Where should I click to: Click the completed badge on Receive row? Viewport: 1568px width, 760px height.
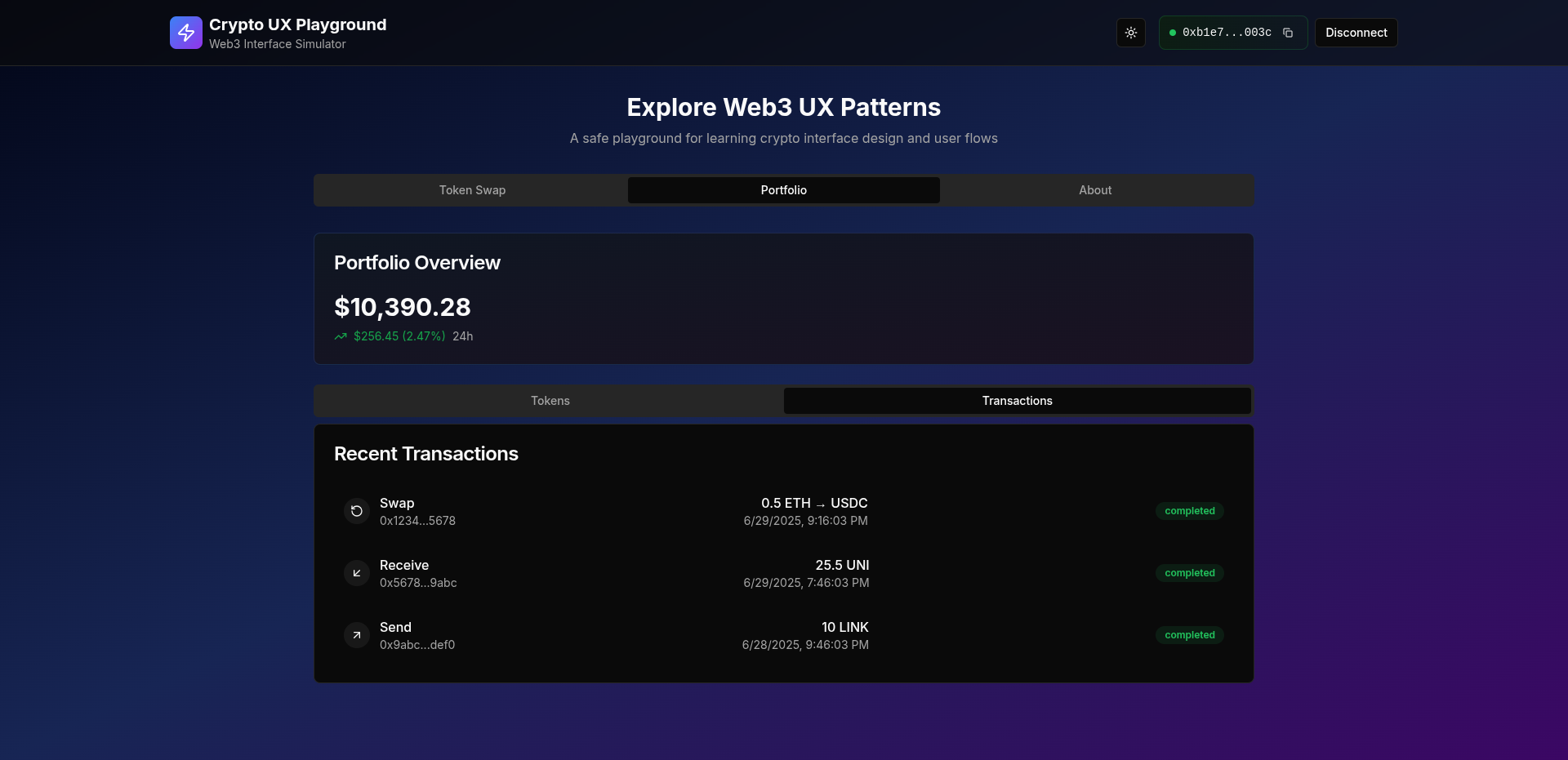1190,573
